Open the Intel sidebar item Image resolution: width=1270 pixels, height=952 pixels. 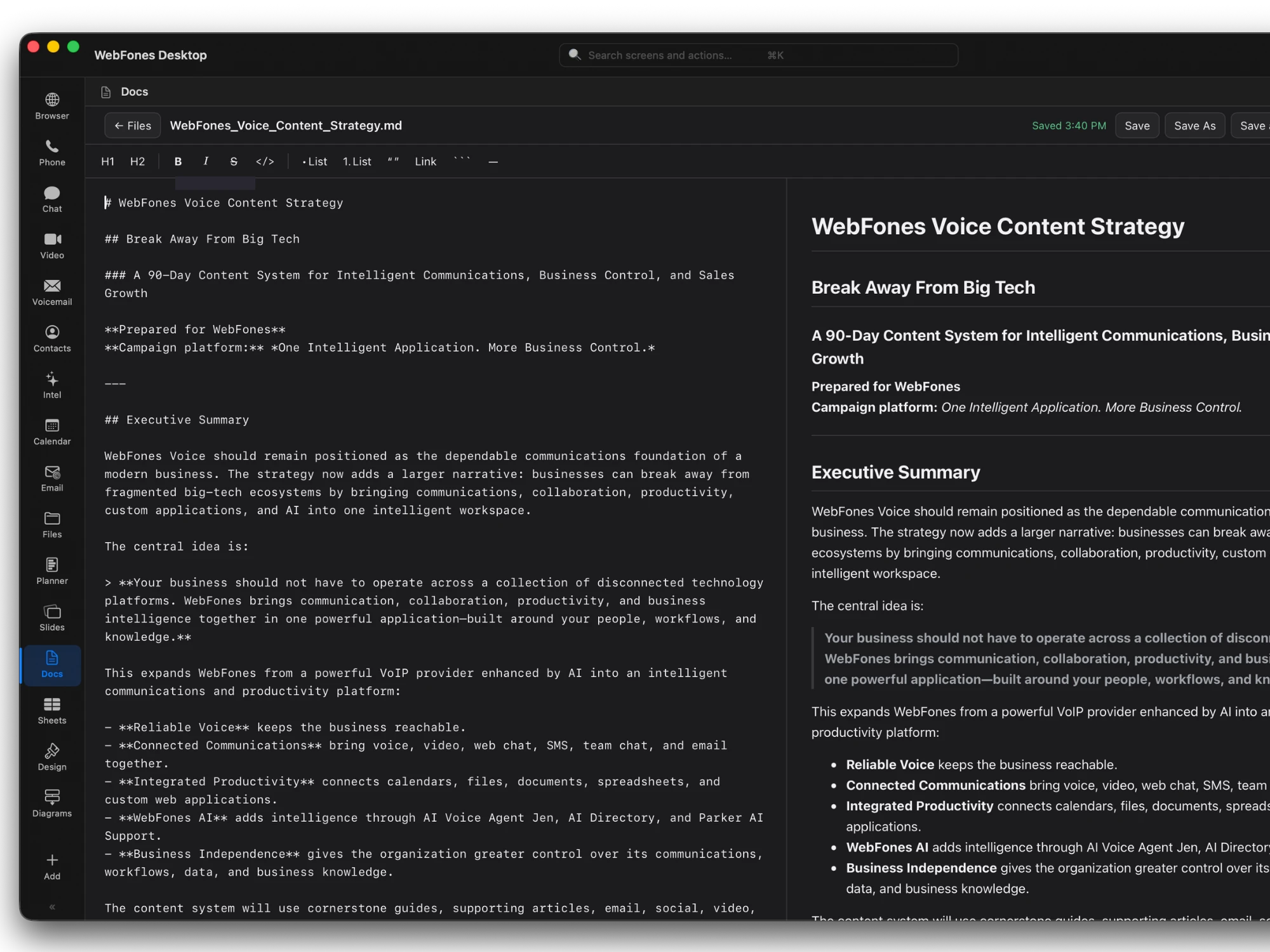click(52, 385)
